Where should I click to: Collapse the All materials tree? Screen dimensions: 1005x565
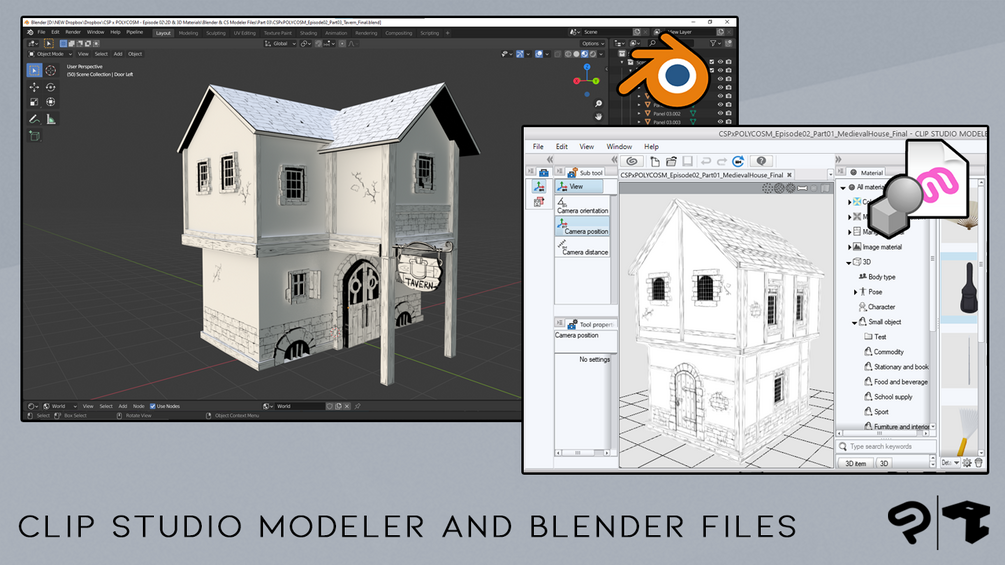[x=843, y=188]
